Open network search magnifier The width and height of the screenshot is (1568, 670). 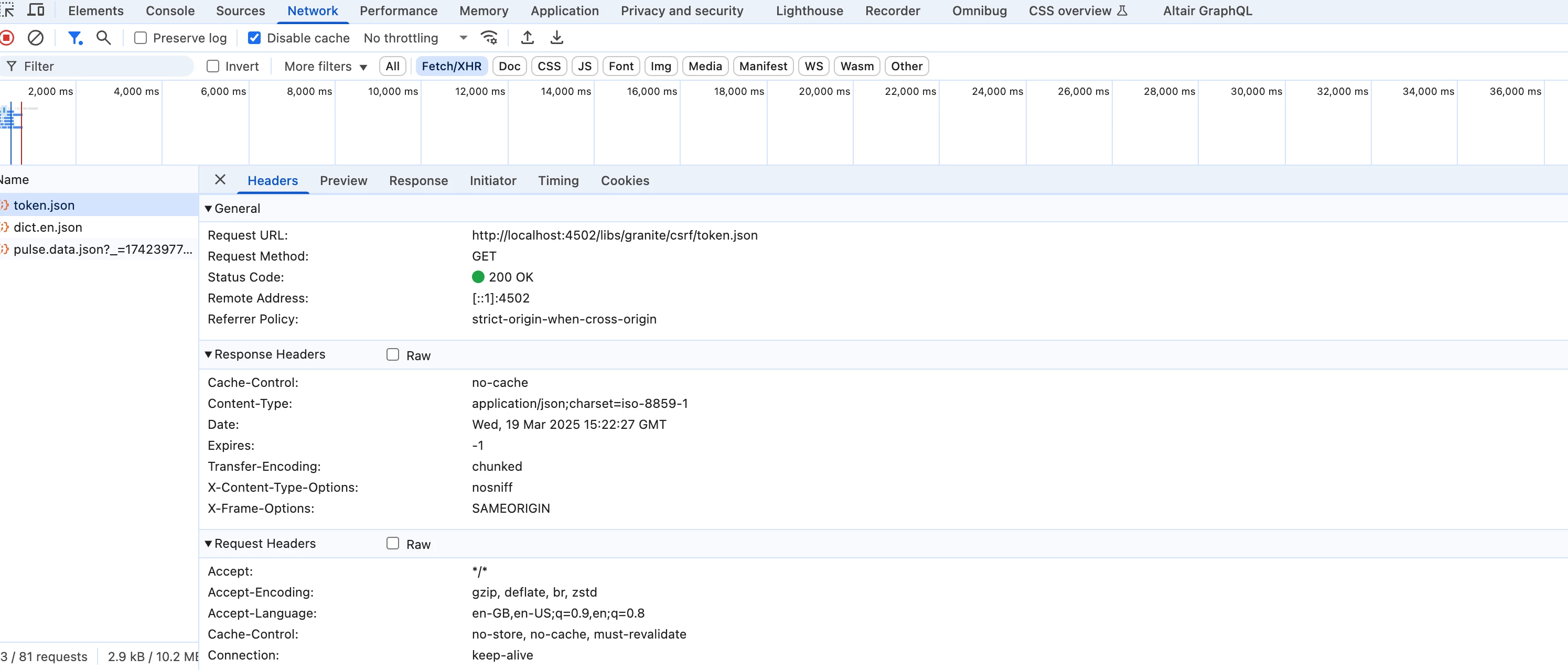click(x=103, y=38)
